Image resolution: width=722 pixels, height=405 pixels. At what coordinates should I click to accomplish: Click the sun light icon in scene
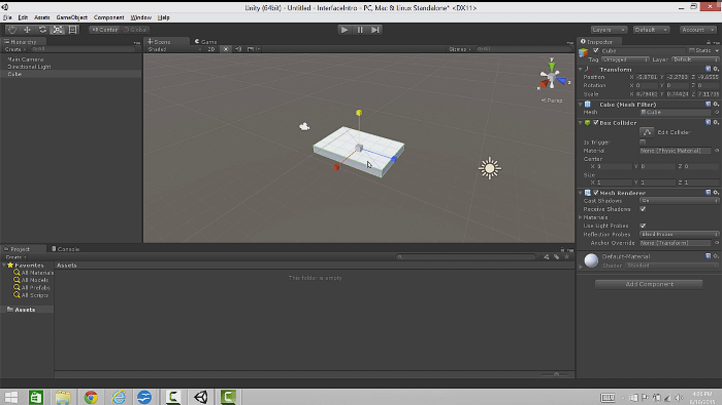pos(489,168)
